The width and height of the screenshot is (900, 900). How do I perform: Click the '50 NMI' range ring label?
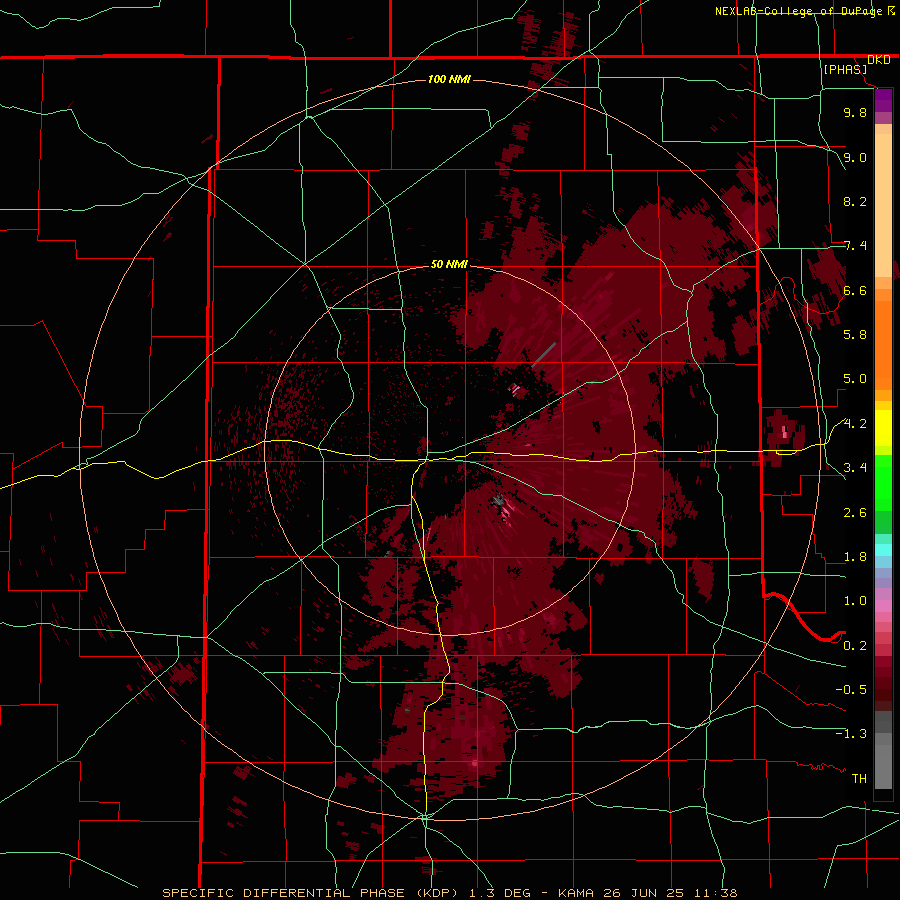(449, 265)
